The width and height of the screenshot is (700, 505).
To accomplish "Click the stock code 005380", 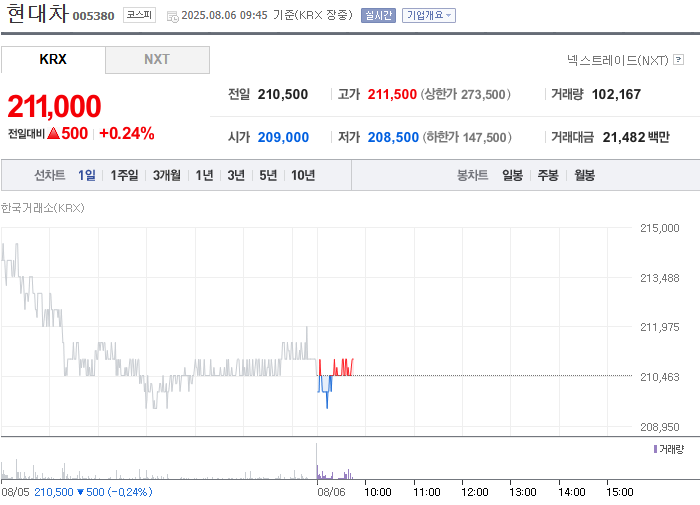I will (93, 16).
